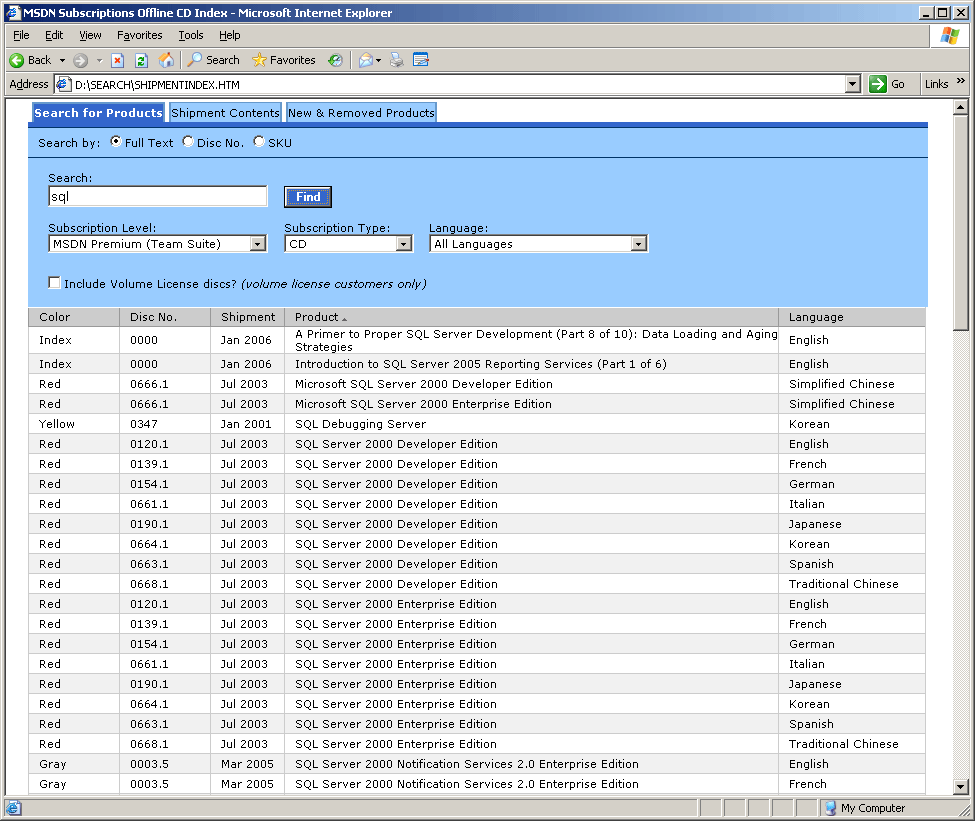Open the History toolbar icon
975x821 pixels.
[x=335, y=60]
